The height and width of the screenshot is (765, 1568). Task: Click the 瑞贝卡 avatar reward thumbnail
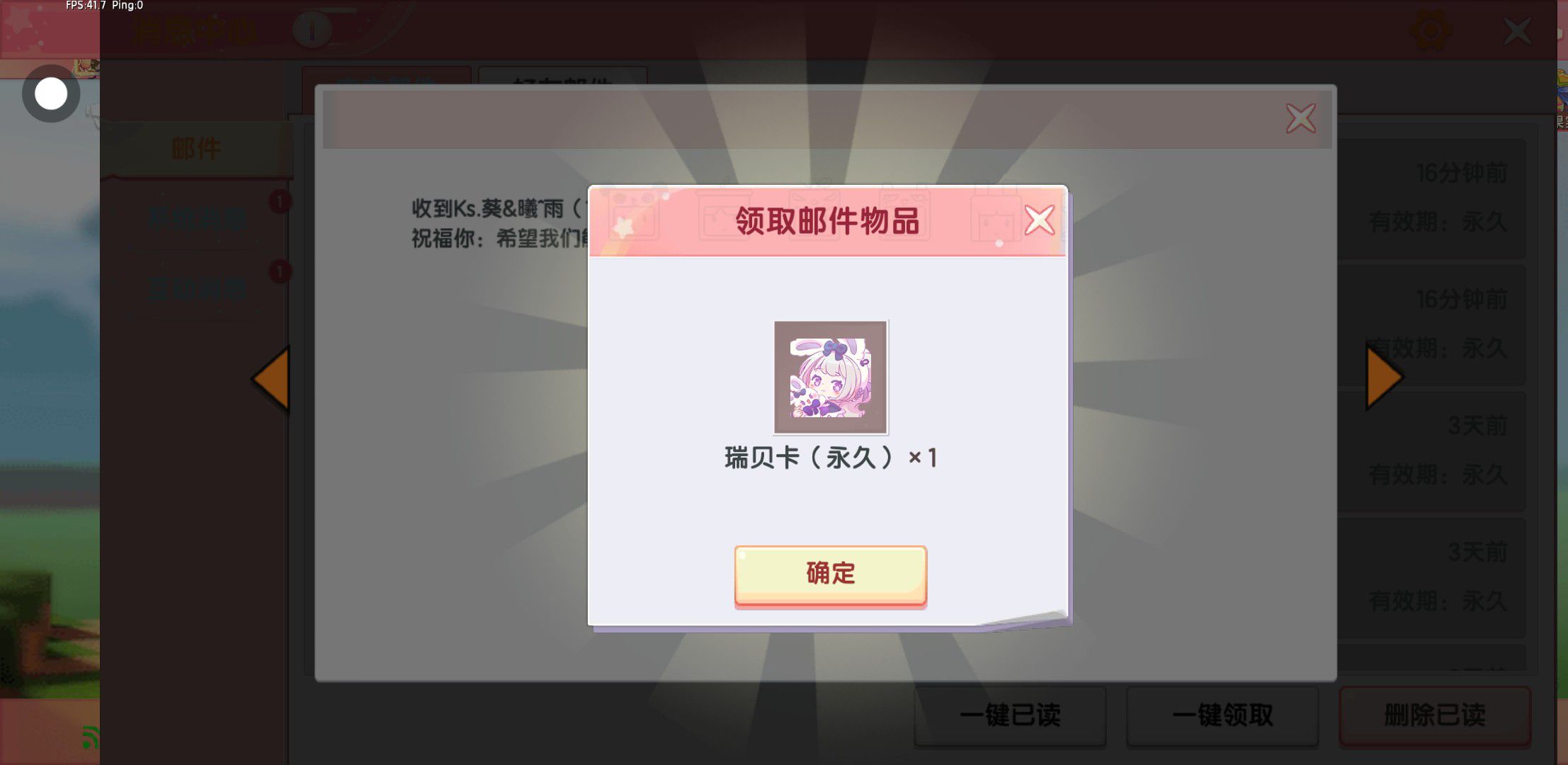830,377
